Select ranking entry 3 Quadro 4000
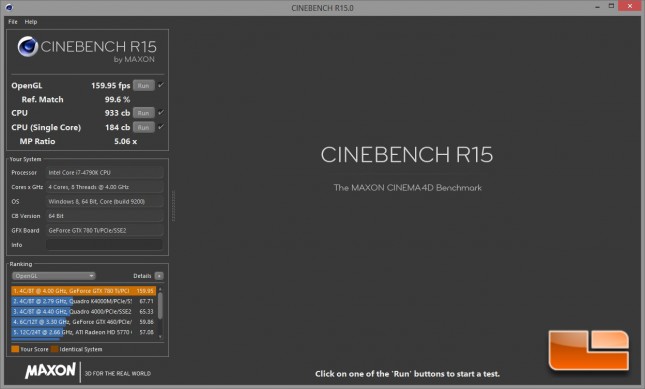Viewport: 645px width, 389px height. pyautogui.click(x=84, y=311)
